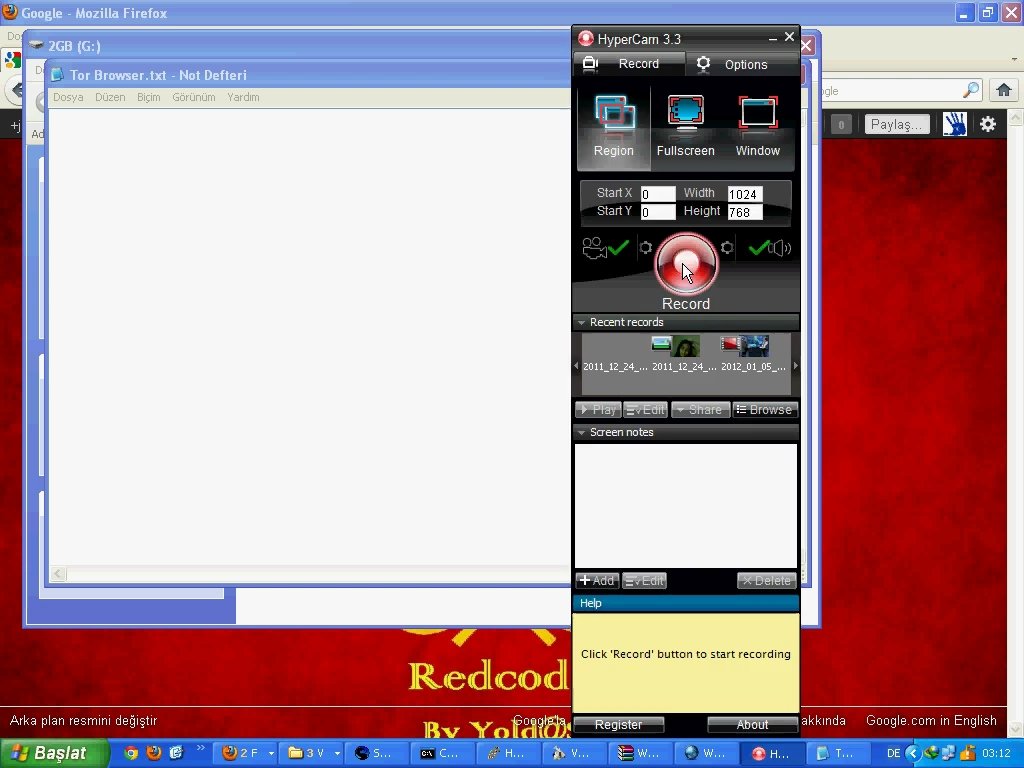The image size is (1024, 768).
Task: Click Arka plan resmini değiştir link
Action: coord(84,720)
